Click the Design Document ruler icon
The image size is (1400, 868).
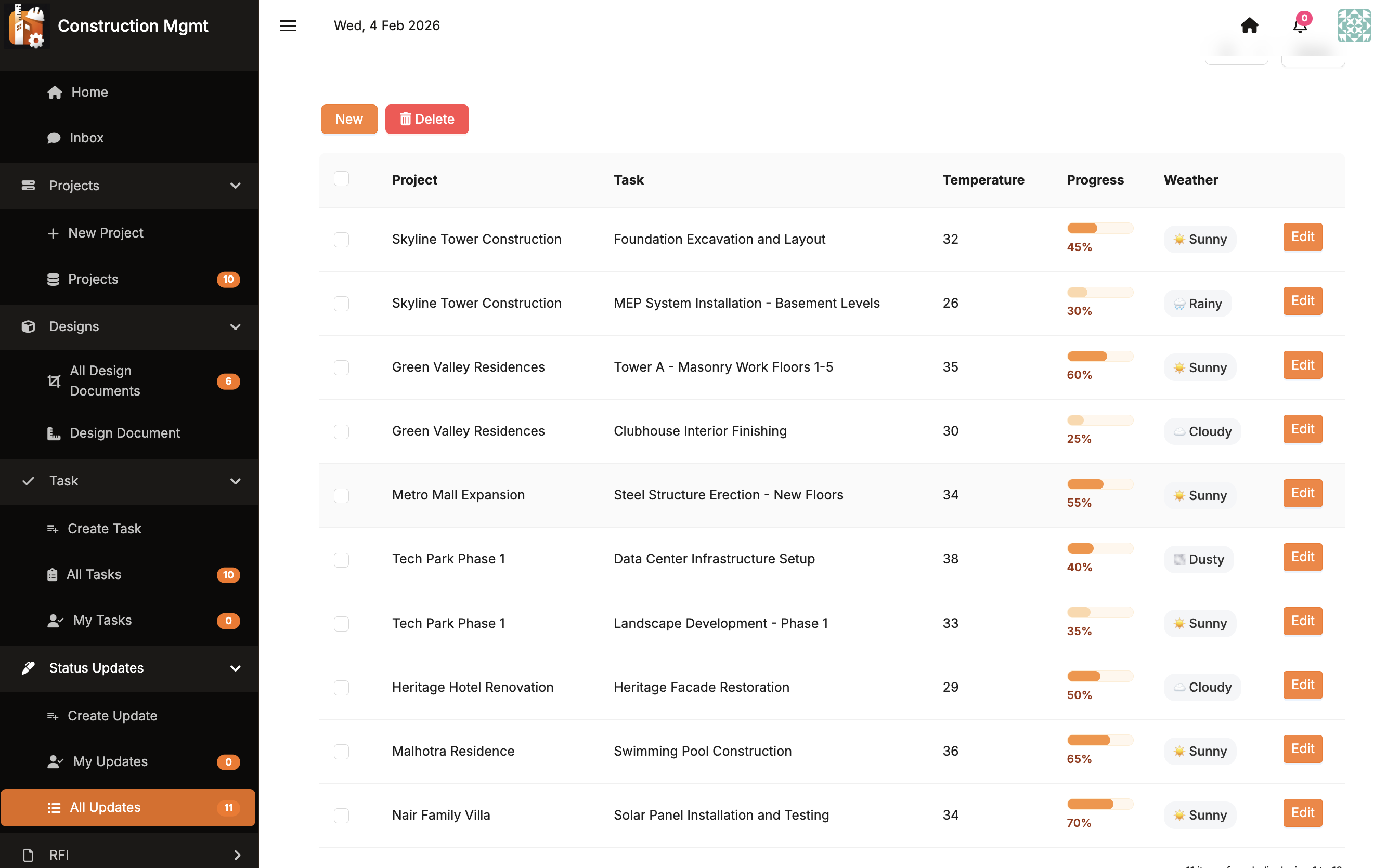tap(54, 433)
